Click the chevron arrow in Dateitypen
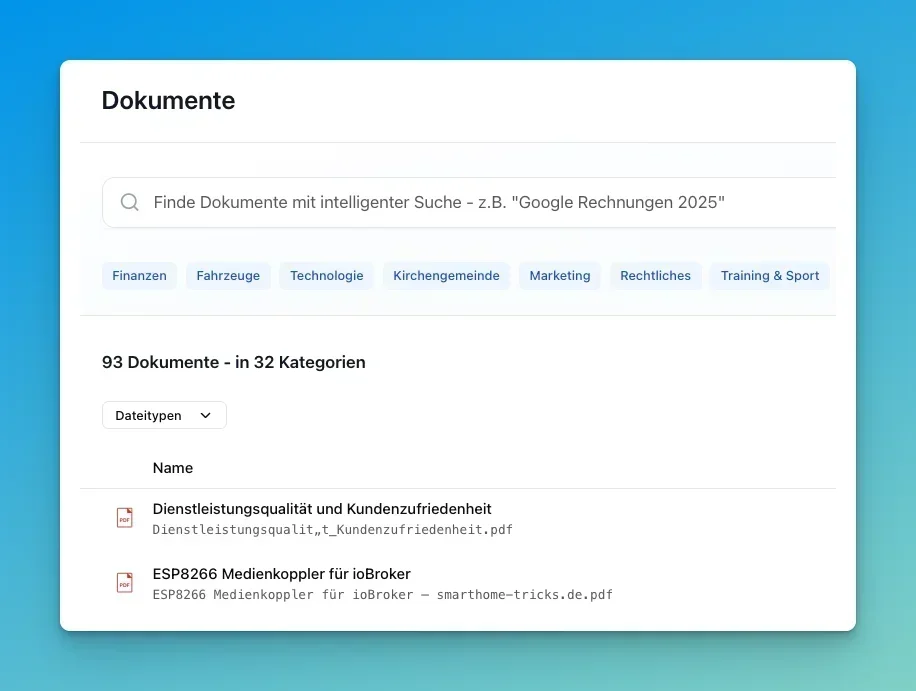This screenshot has height=691, width=916. (205, 416)
